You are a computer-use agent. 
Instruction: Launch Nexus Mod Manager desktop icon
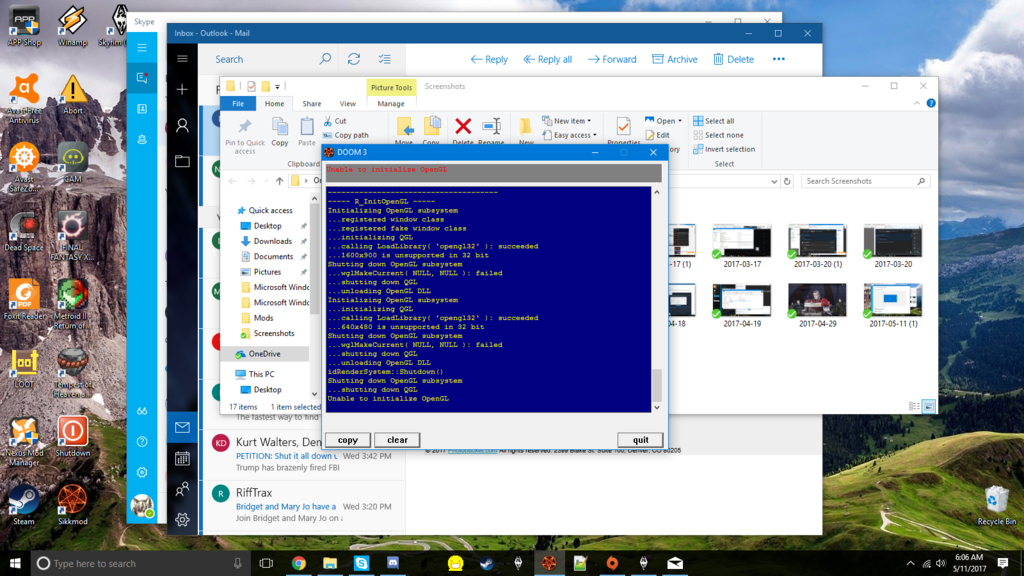click(x=24, y=441)
